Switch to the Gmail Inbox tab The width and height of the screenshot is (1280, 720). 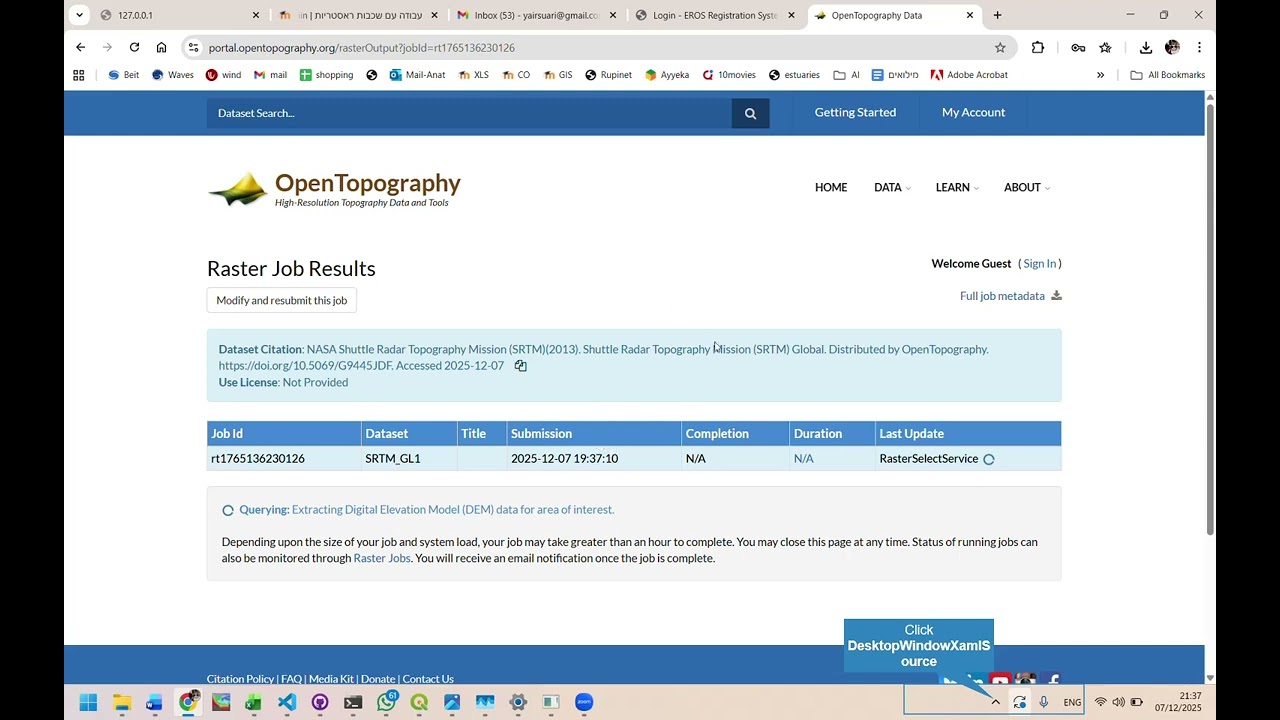pos(534,15)
